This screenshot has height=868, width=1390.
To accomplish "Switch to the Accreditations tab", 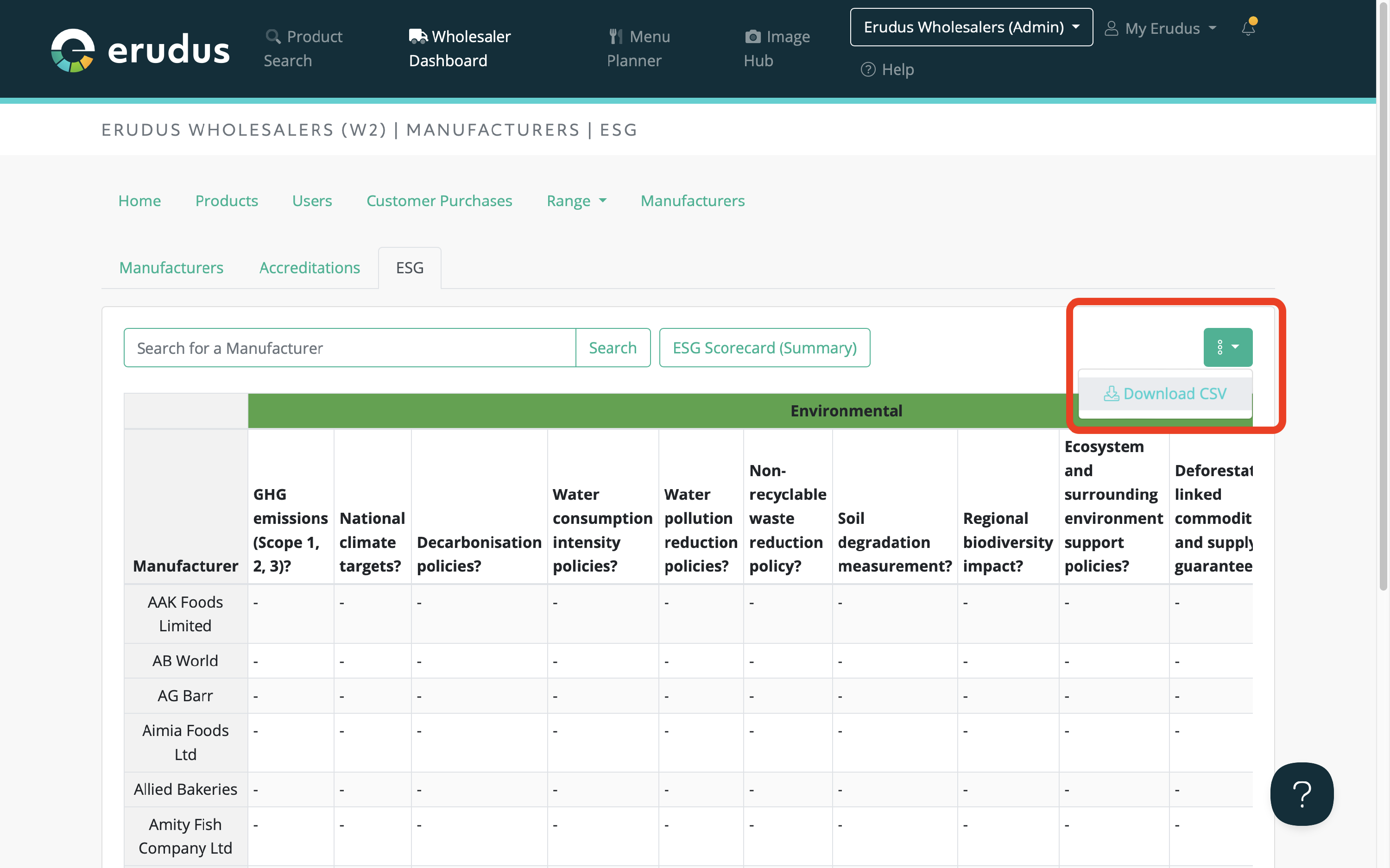I will (310, 268).
